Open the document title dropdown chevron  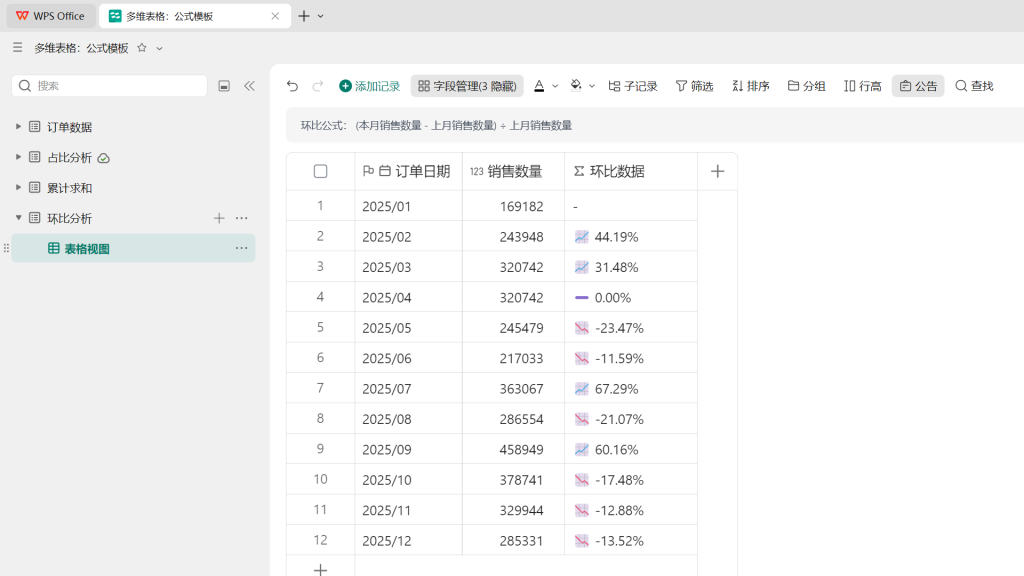159,48
